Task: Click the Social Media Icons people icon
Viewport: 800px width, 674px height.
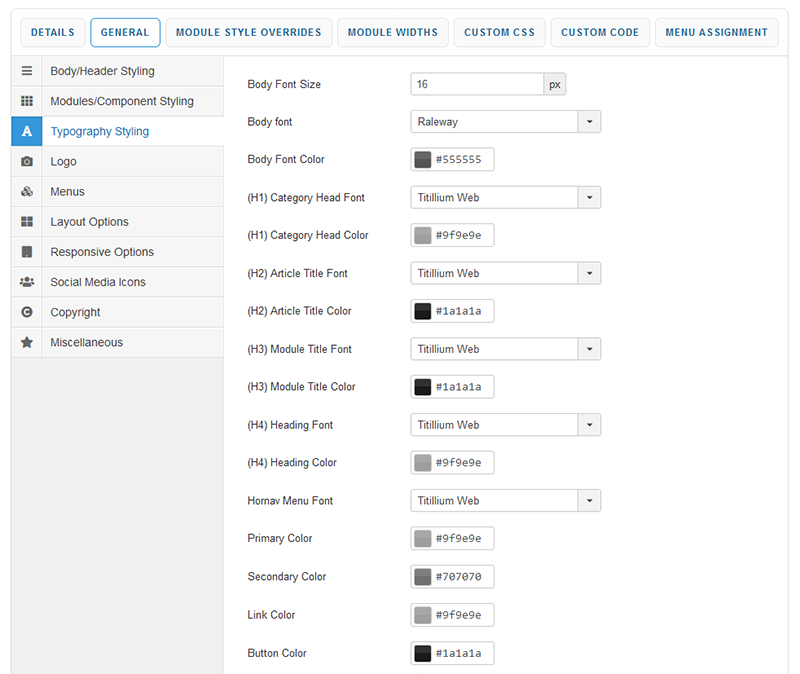Action: tap(27, 282)
